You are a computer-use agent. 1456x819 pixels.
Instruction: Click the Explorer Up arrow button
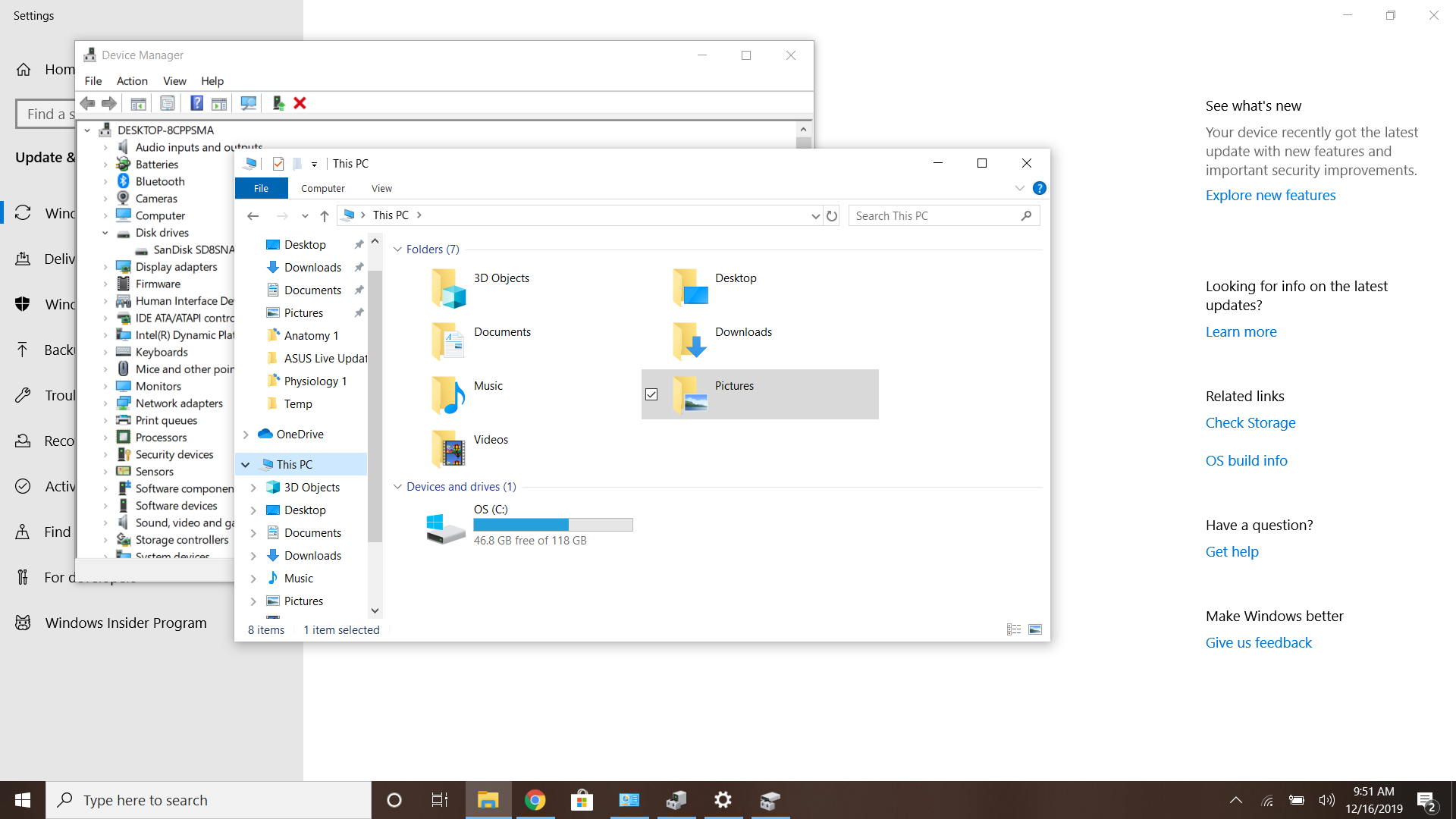point(325,216)
